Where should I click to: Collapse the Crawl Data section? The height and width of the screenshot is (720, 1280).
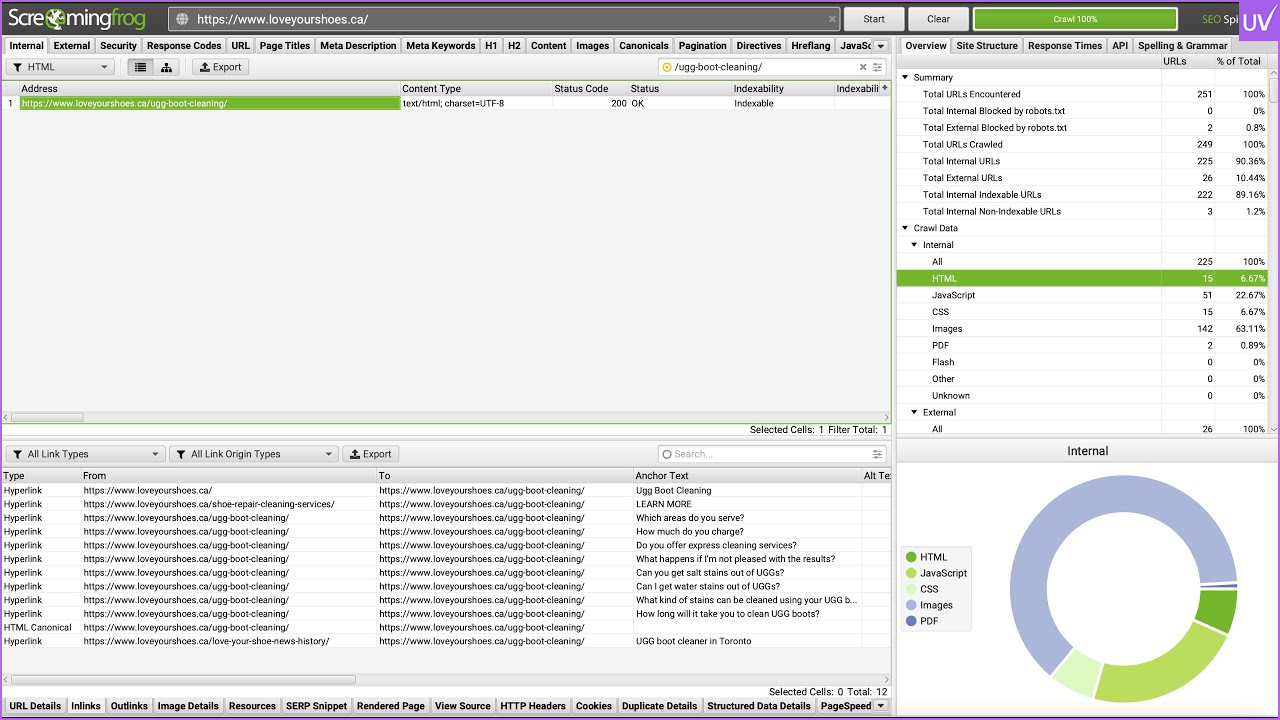(906, 228)
